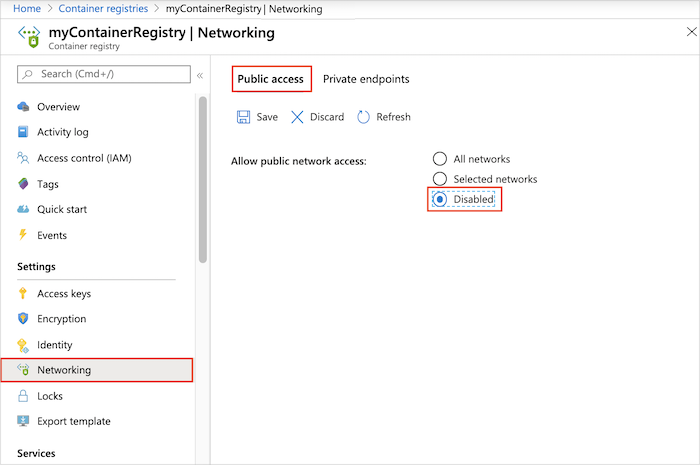Click the Save button in toolbar
Viewport: 700px width, 465px height.
tap(257, 117)
